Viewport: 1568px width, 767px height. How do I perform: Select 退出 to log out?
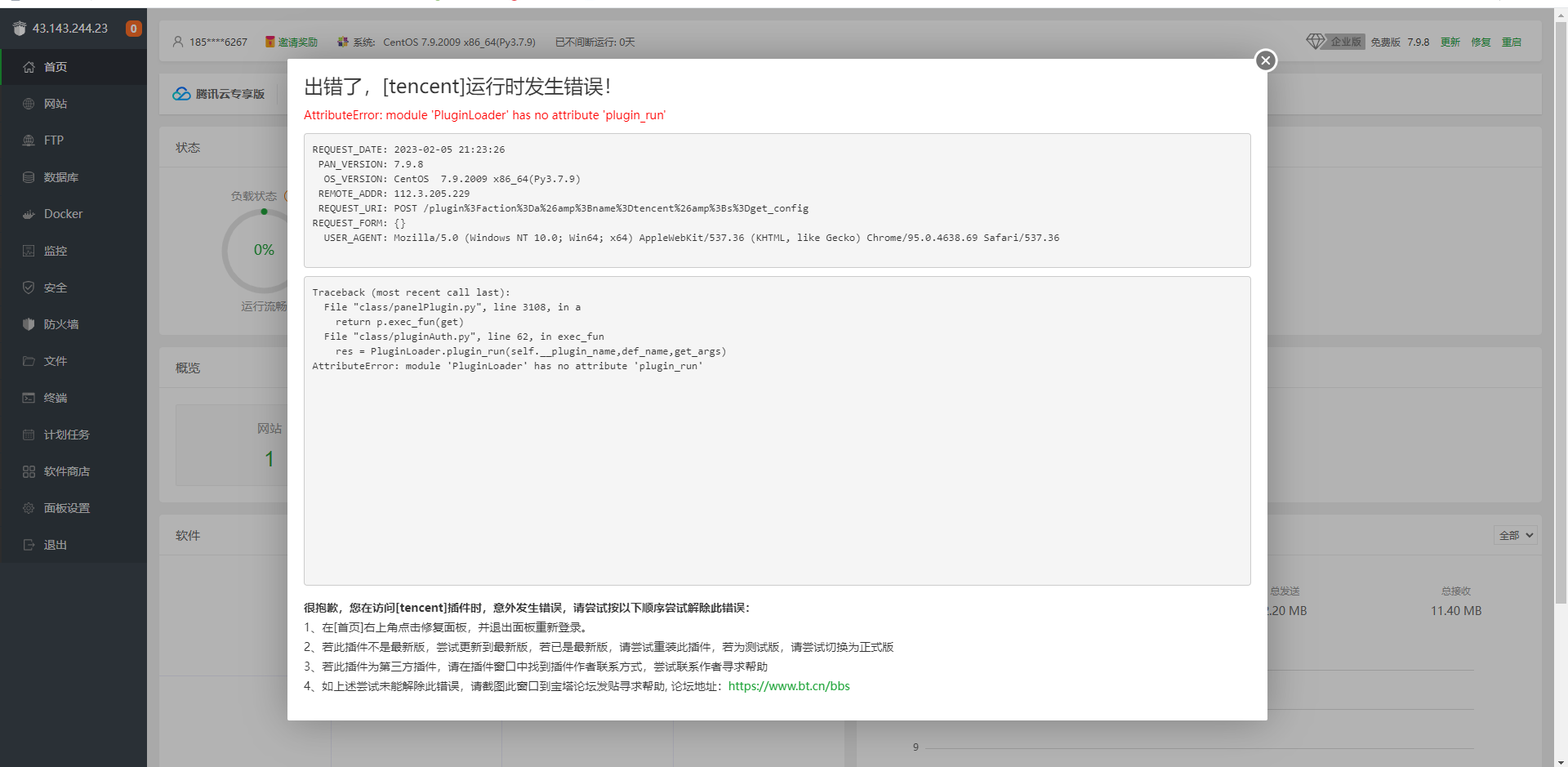[x=73, y=545]
